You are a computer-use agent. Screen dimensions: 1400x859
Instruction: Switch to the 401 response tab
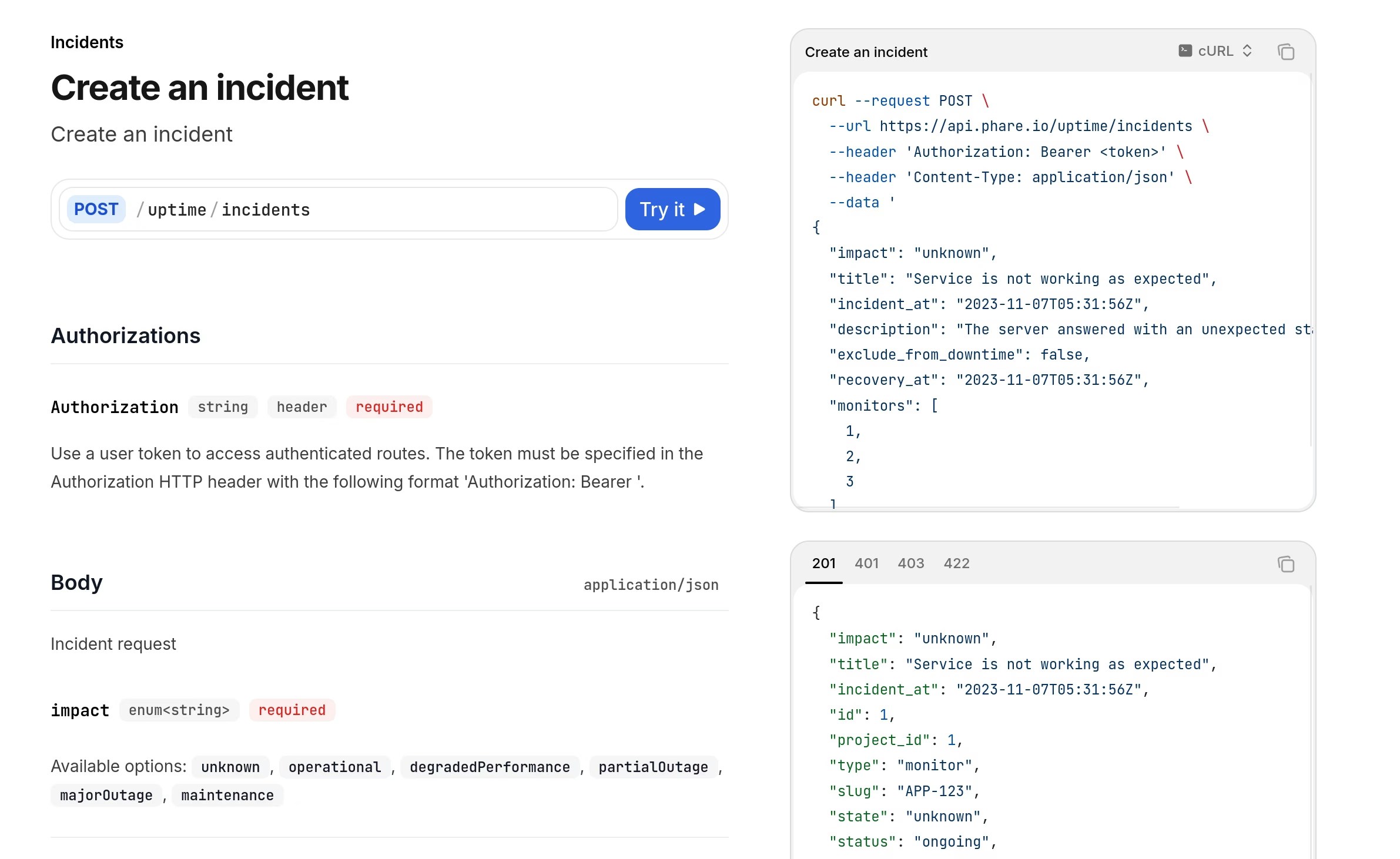pos(867,563)
